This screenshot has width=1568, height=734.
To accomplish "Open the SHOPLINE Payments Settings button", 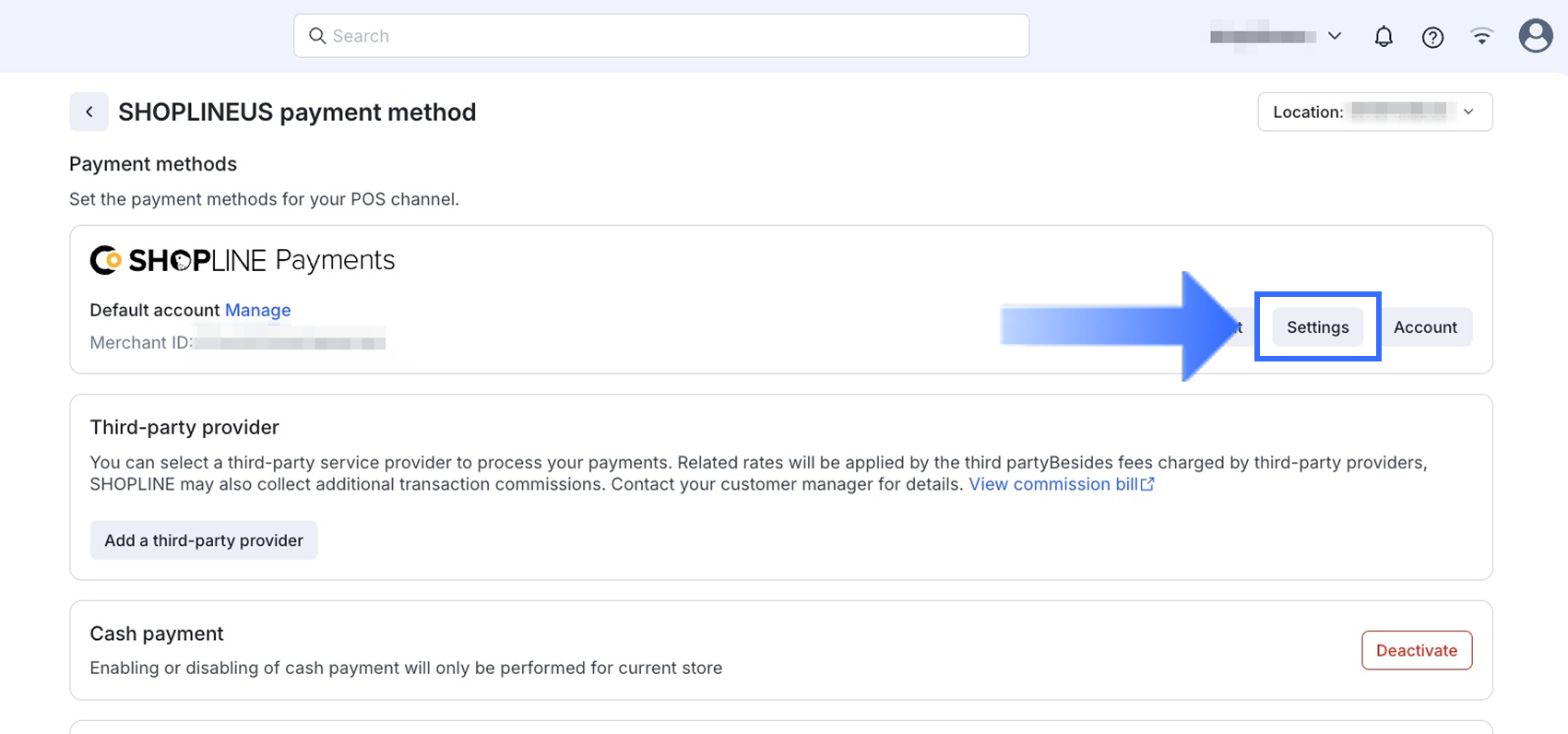I will tap(1317, 327).
